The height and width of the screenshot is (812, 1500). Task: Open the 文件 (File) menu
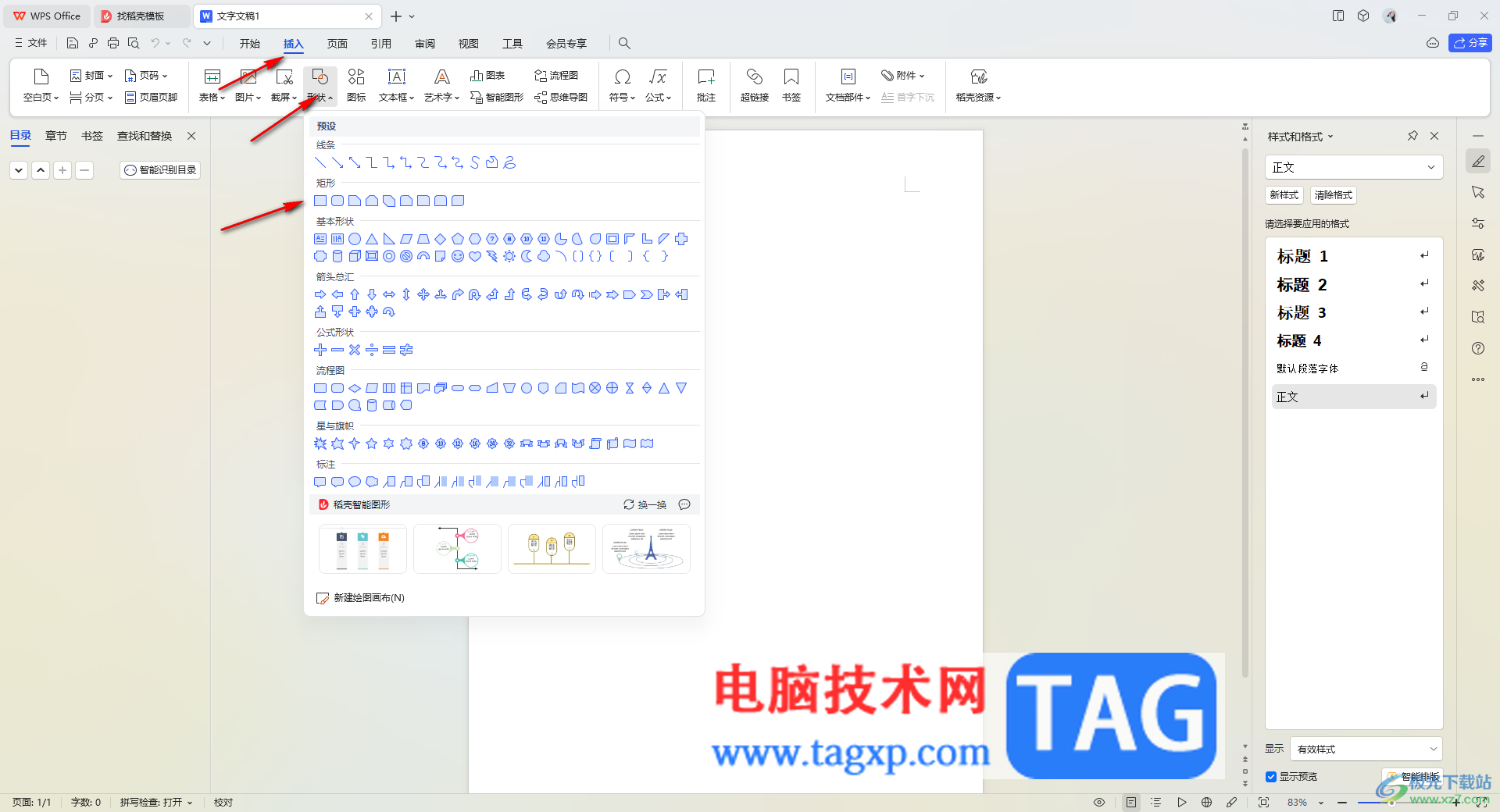tap(31, 44)
